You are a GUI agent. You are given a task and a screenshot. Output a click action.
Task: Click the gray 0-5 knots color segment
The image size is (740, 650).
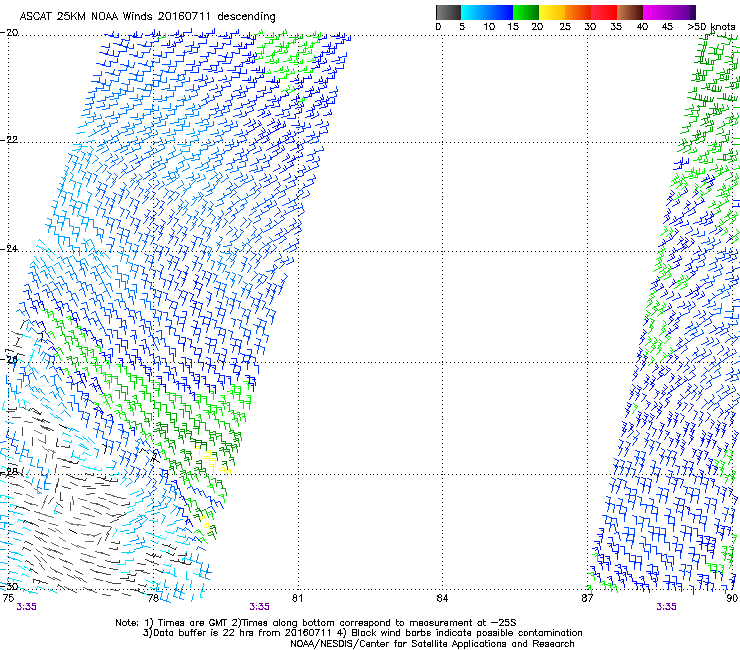[x=448, y=12]
